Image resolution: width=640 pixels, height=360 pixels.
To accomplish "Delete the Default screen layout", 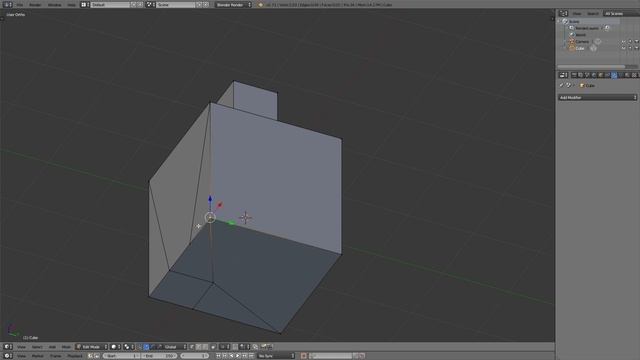I will click(x=140, y=4).
